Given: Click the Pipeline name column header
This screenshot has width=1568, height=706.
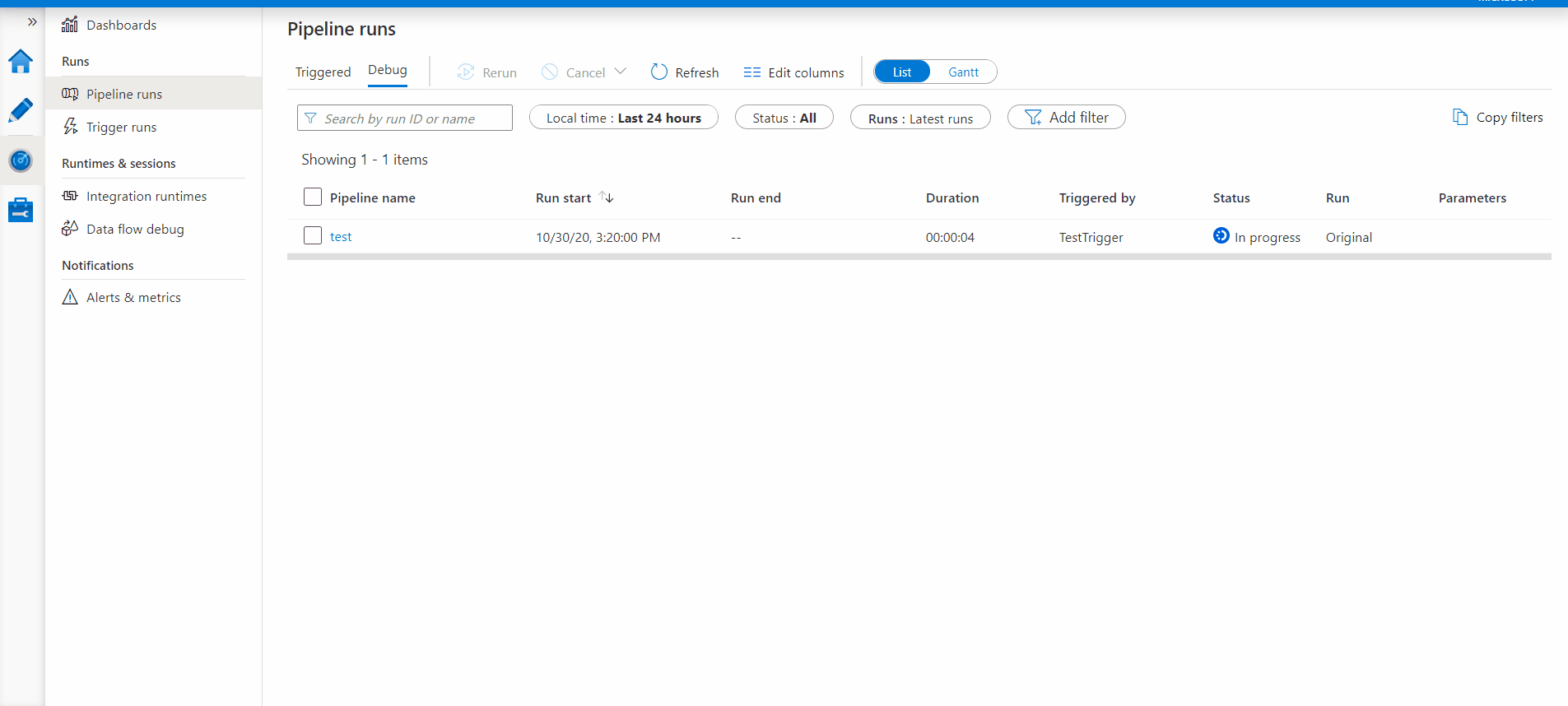Looking at the screenshot, I should [x=373, y=197].
